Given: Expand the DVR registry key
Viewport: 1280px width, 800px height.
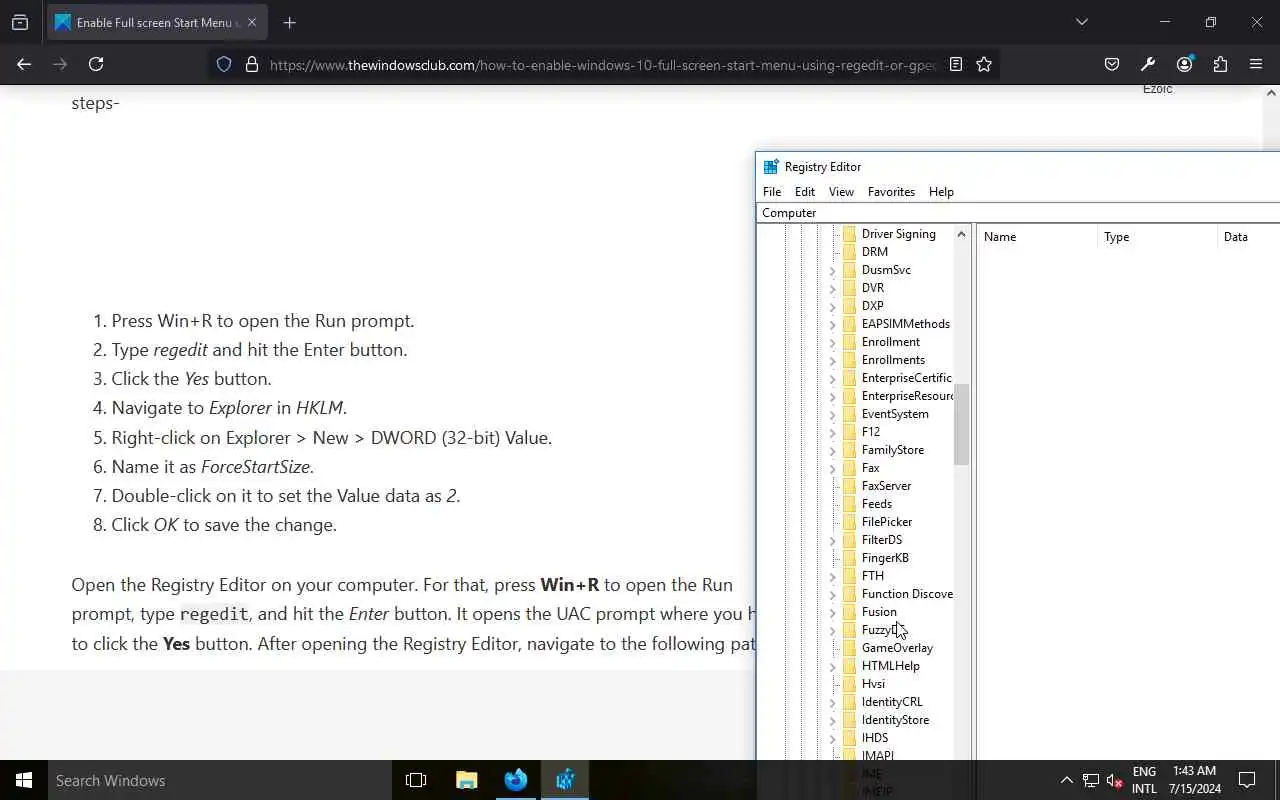Looking at the screenshot, I should coord(832,288).
